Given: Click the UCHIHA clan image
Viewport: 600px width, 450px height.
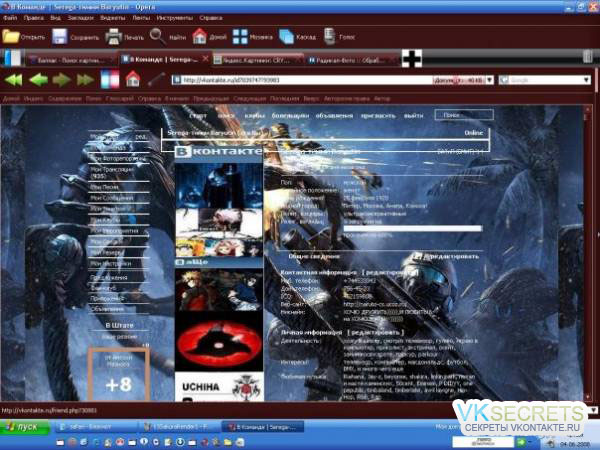Looking at the screenshot, I should [219, 387].
